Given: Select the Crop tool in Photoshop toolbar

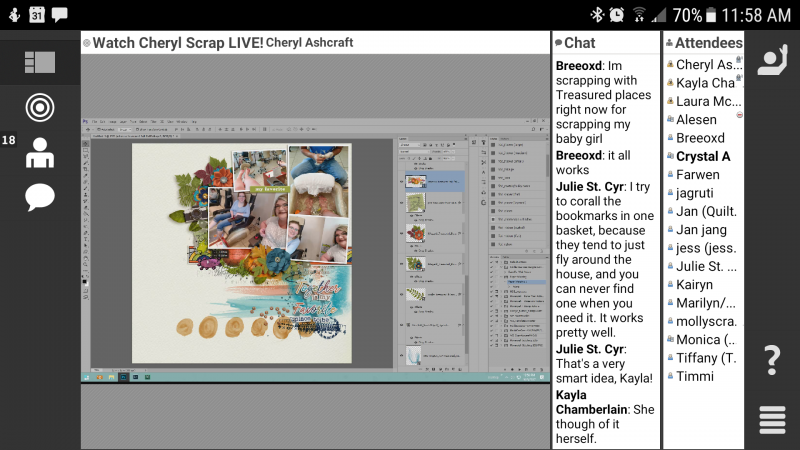Looking at the screenshot, I should pyautogui.click(x=85, y=169).
